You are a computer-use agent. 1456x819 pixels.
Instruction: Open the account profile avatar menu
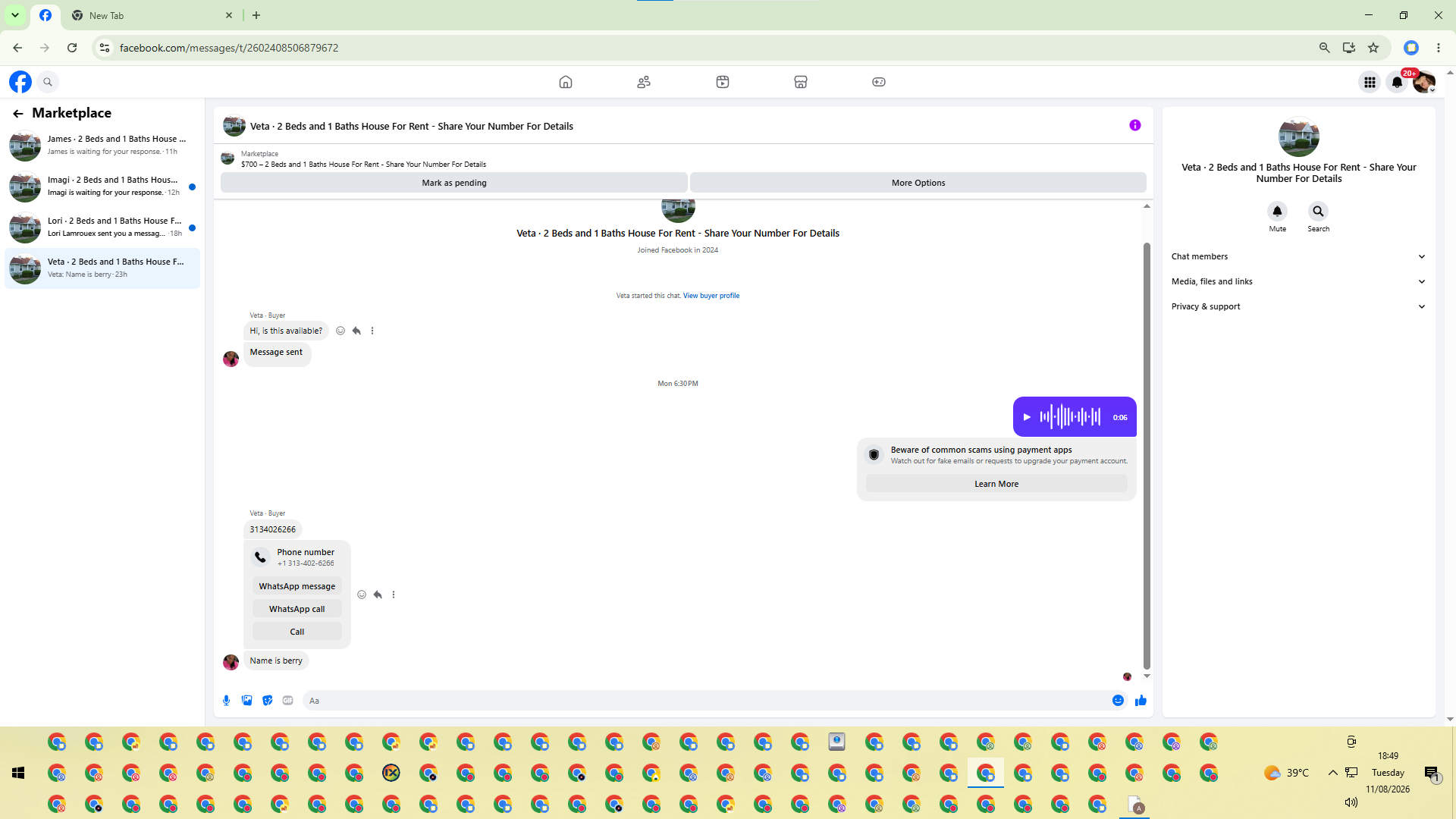(x=1424, y=82)
